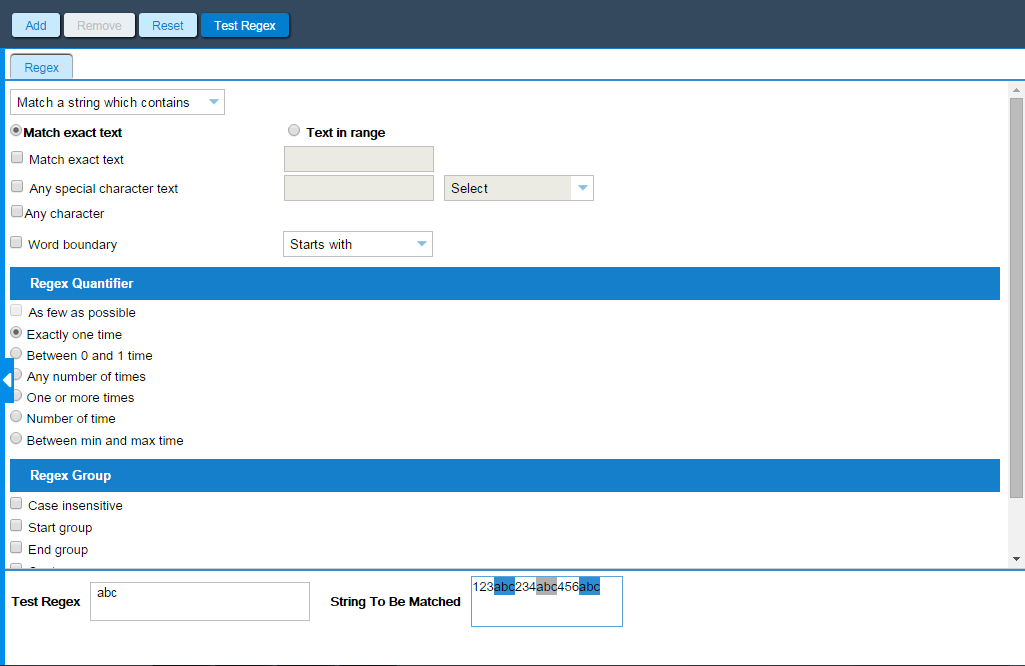The width and height of the screenshot is (1025, 666).
Task: Toggle As few as possible checkbox
Action: 16,310
